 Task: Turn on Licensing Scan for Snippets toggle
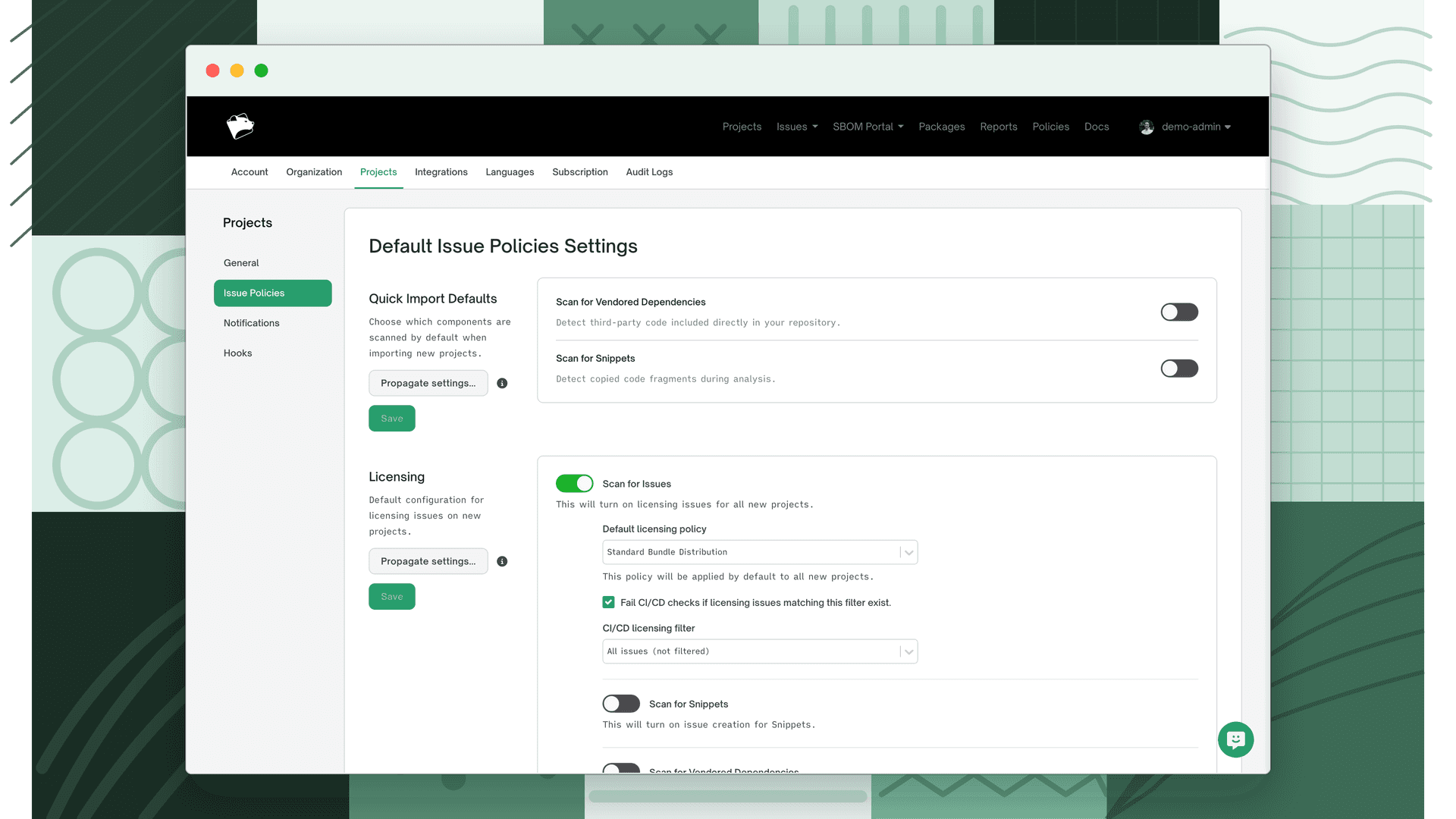(x=621, y=704)
